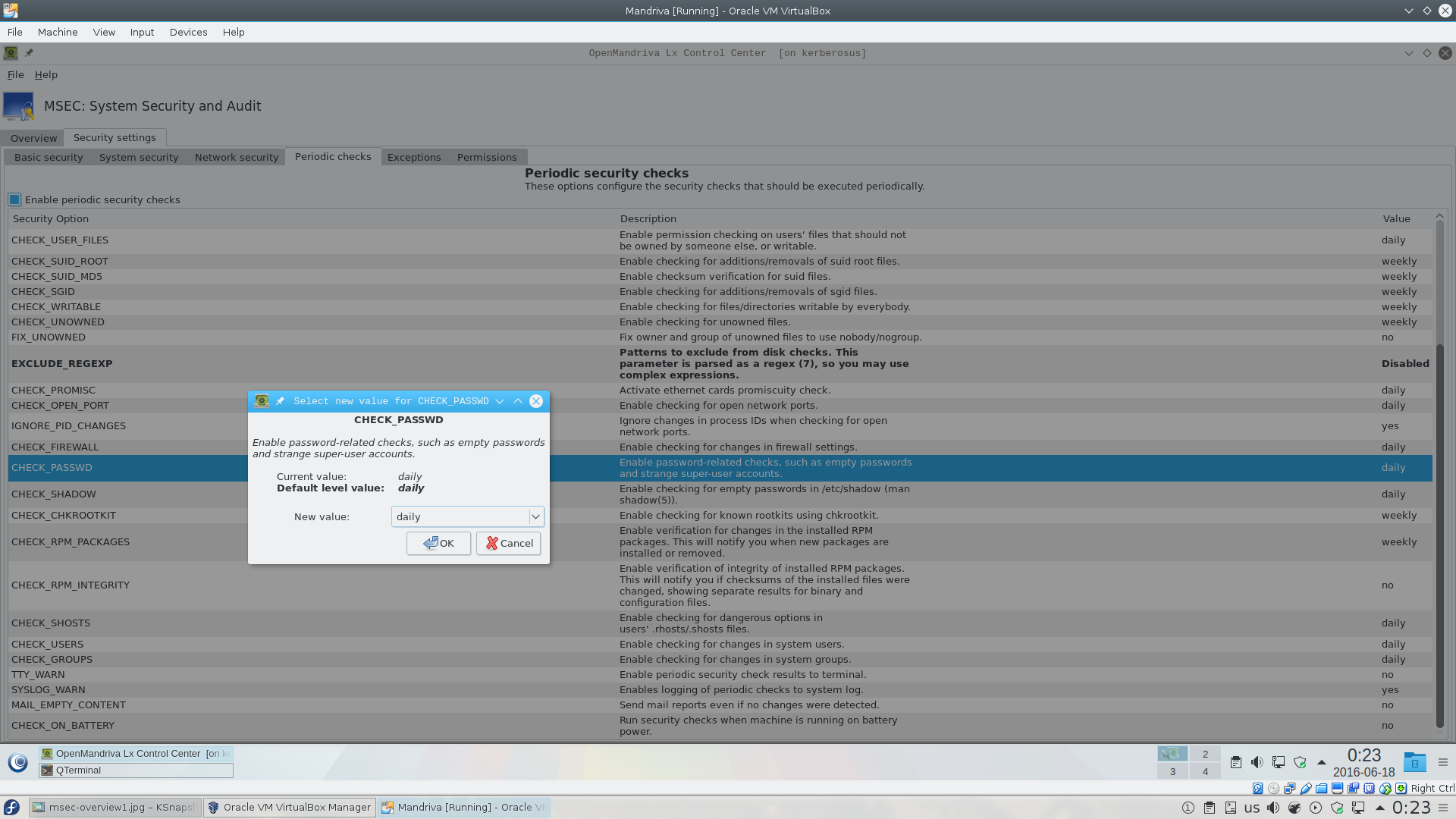Open the Fedora host application menu
Screen dimensions: 1456x819
(12, 808)
